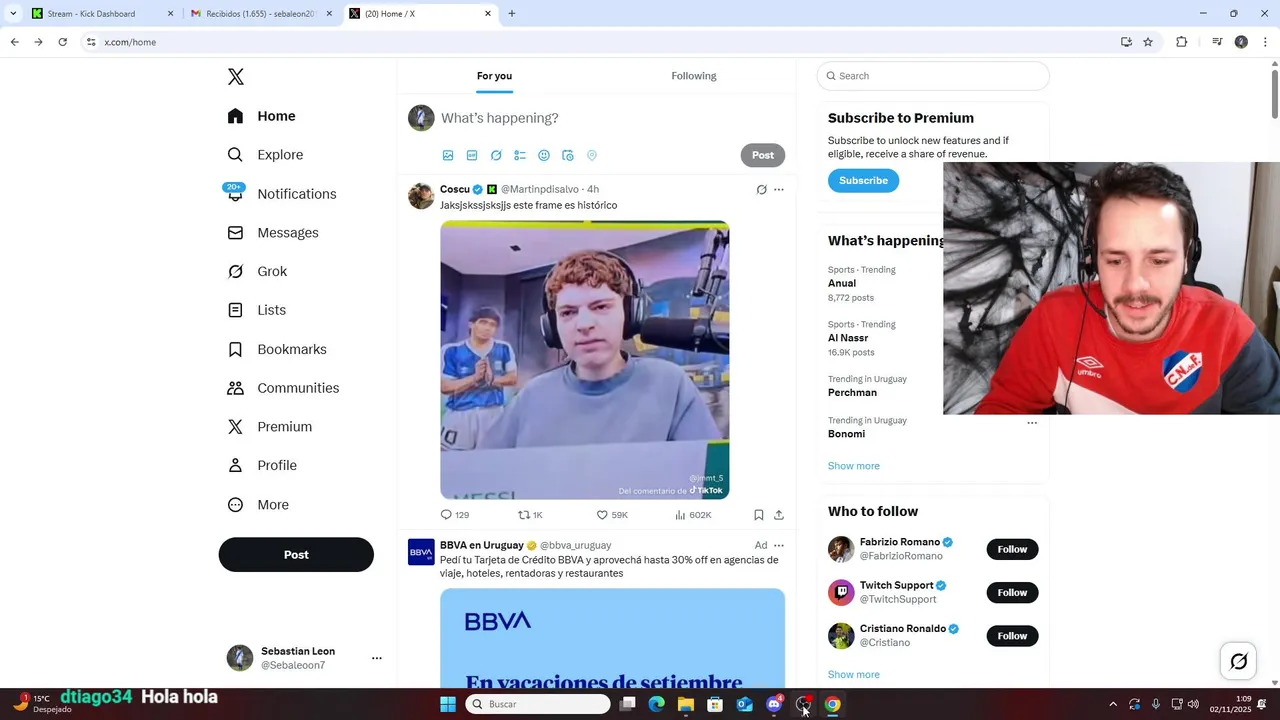Open Messages in sidebar

click(x=273, y=232)
